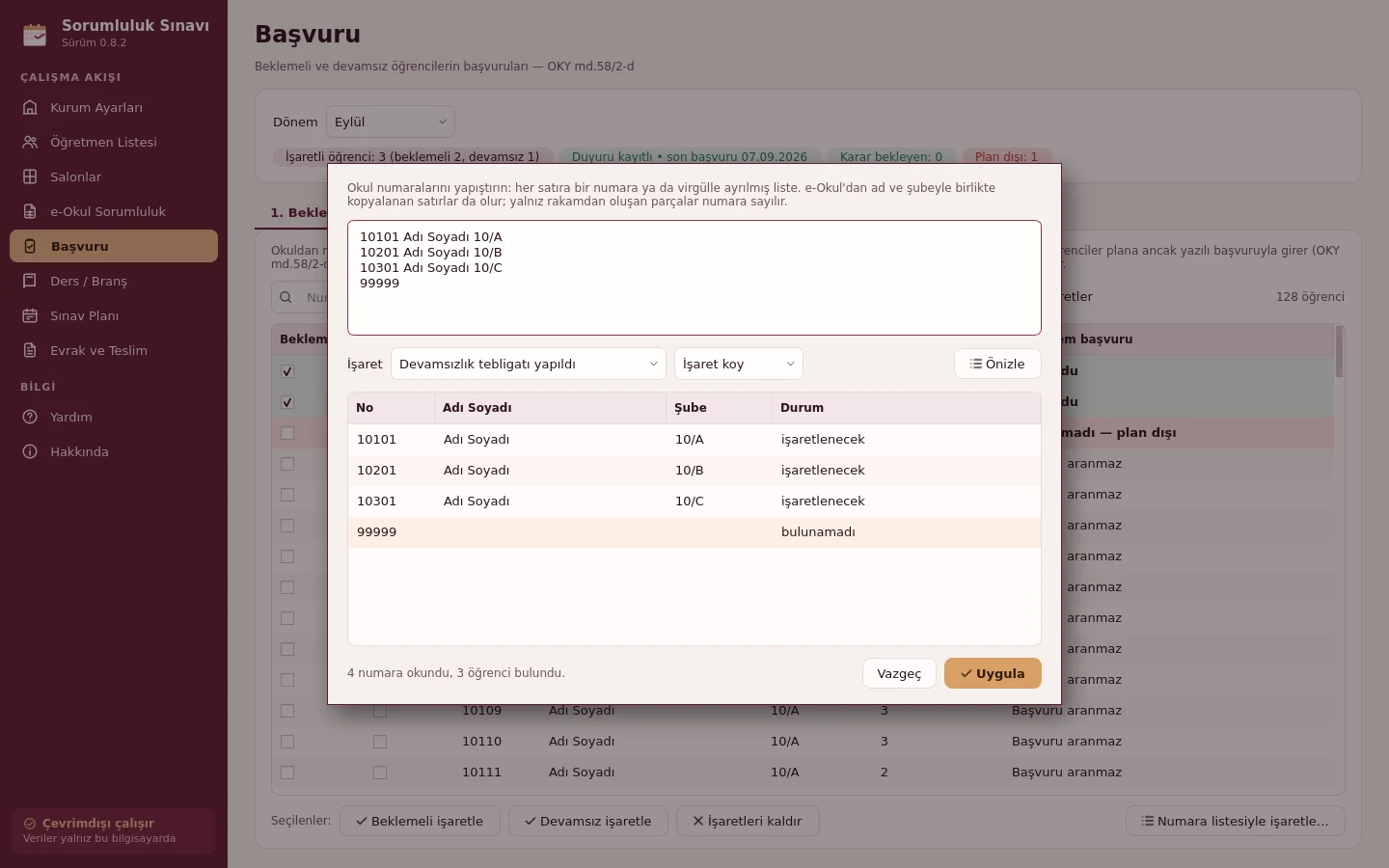Click Uygula to apply the marks
The width and height of the screenshot is (1389, 868).
tap(993, 673)
